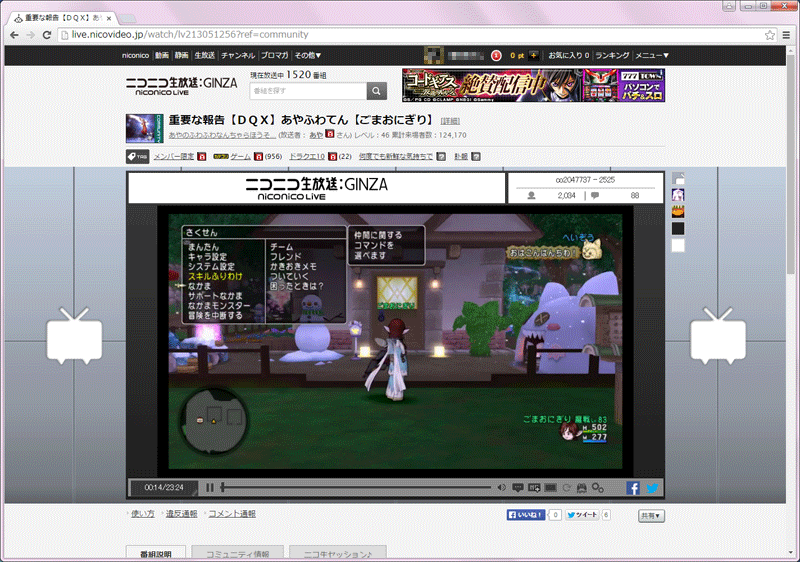
Task: Pause the live broadcast playback
Action: point(210,488)
